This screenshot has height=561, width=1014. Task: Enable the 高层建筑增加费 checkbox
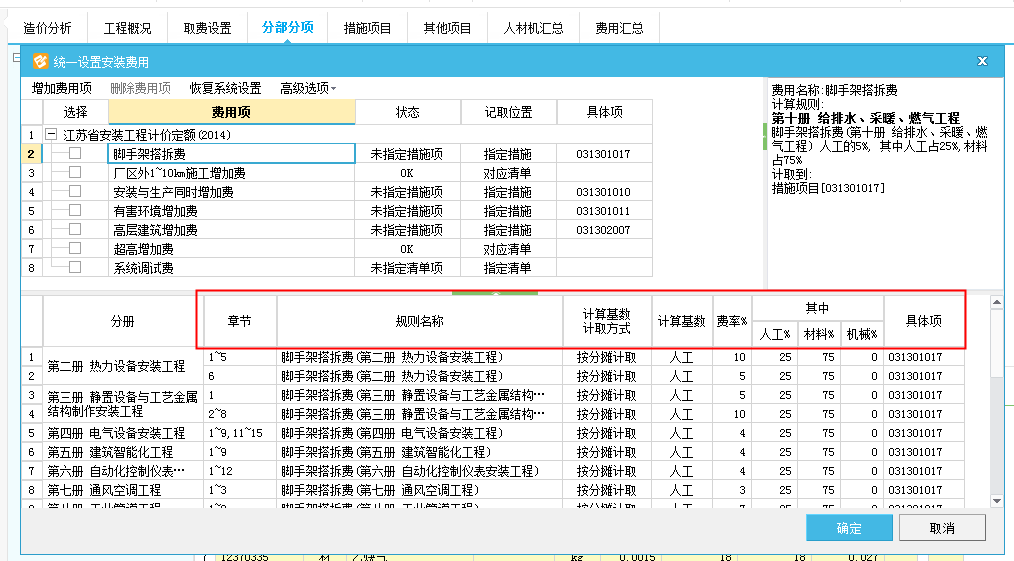(75, 230)
